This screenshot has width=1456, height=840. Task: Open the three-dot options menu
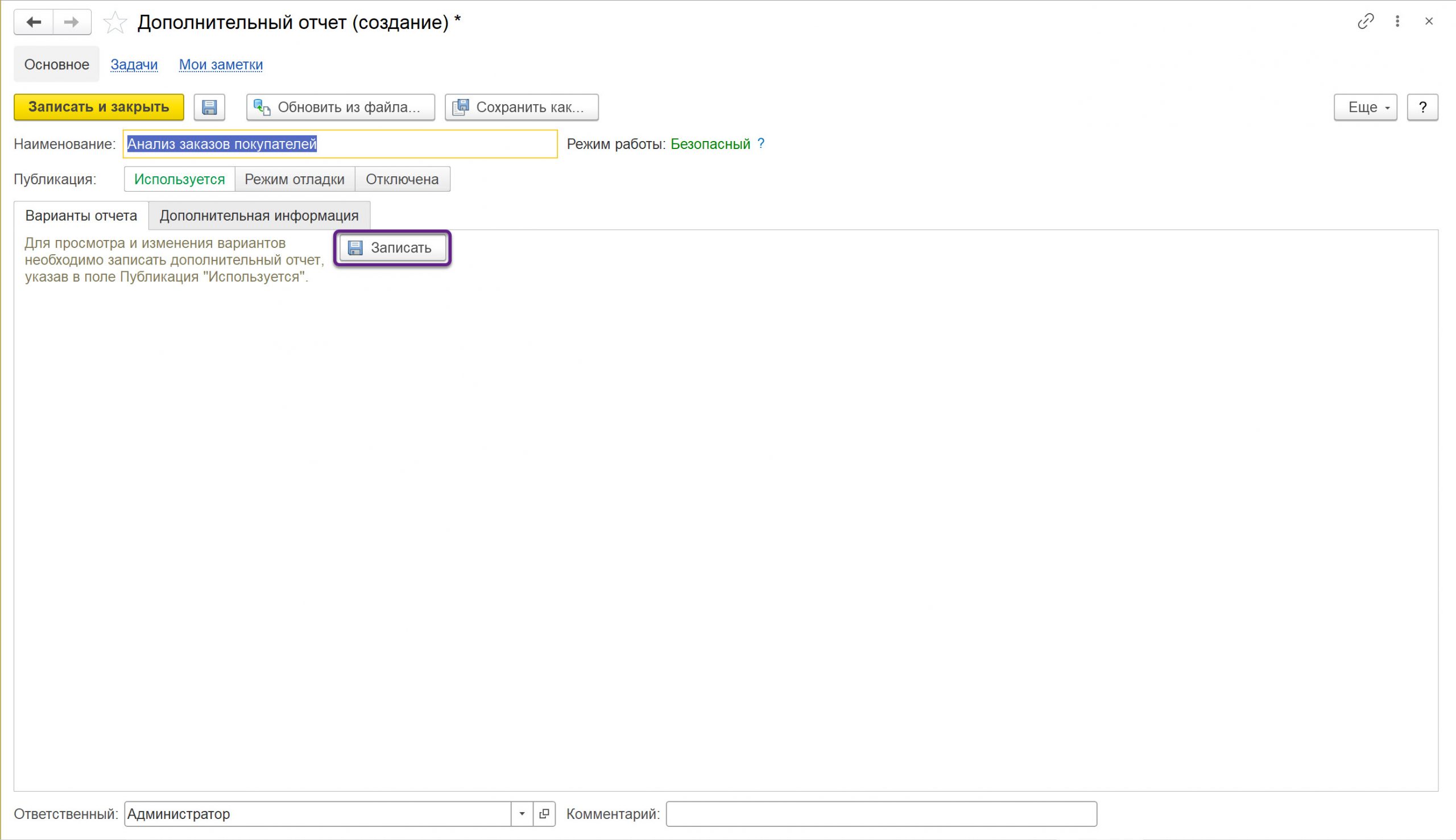coord(1397,22)
